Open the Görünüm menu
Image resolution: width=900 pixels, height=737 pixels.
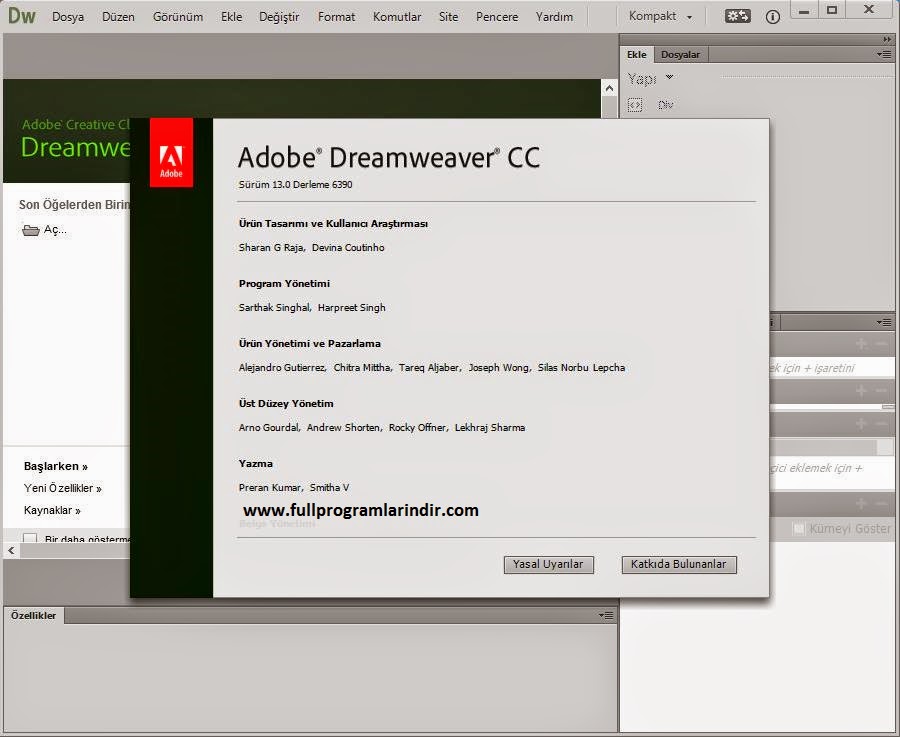[177, 17]
